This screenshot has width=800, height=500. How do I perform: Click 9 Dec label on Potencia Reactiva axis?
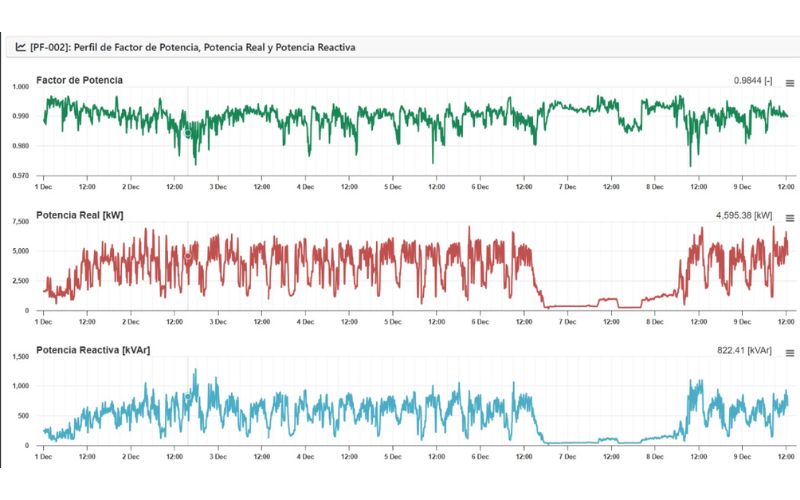tap(741, 456)
